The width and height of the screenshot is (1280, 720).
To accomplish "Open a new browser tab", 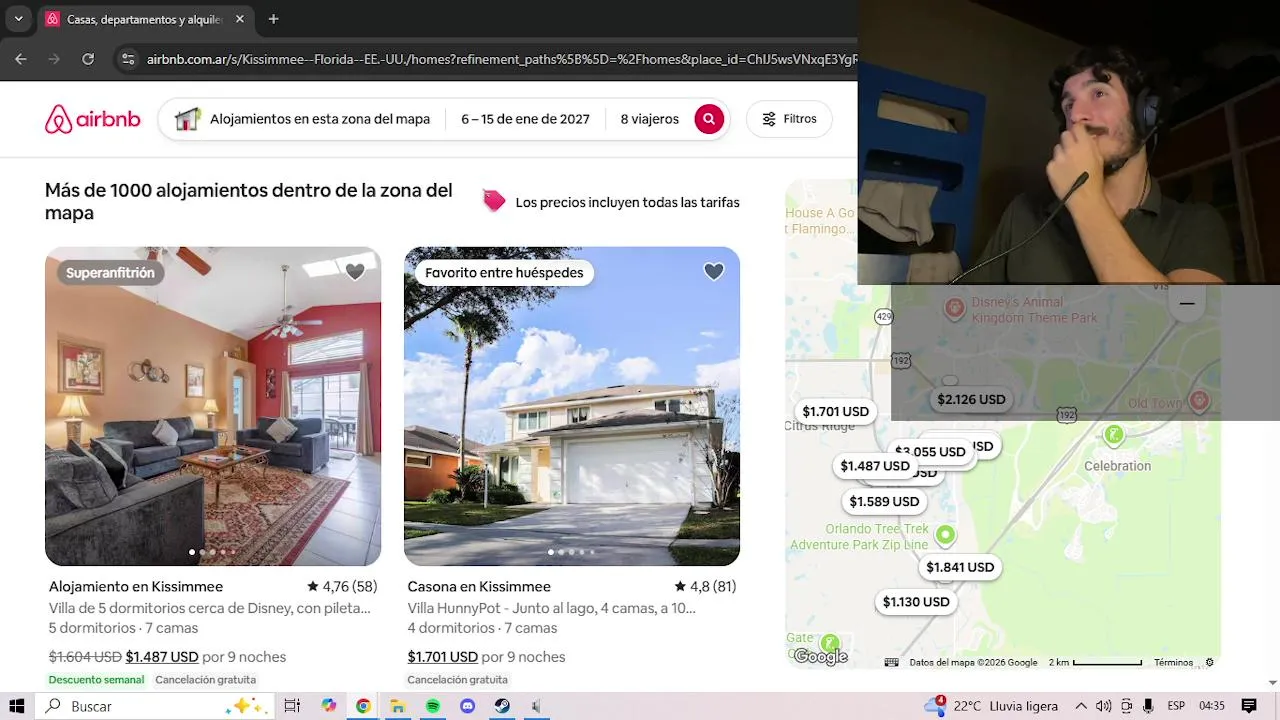I will point(273,19).
